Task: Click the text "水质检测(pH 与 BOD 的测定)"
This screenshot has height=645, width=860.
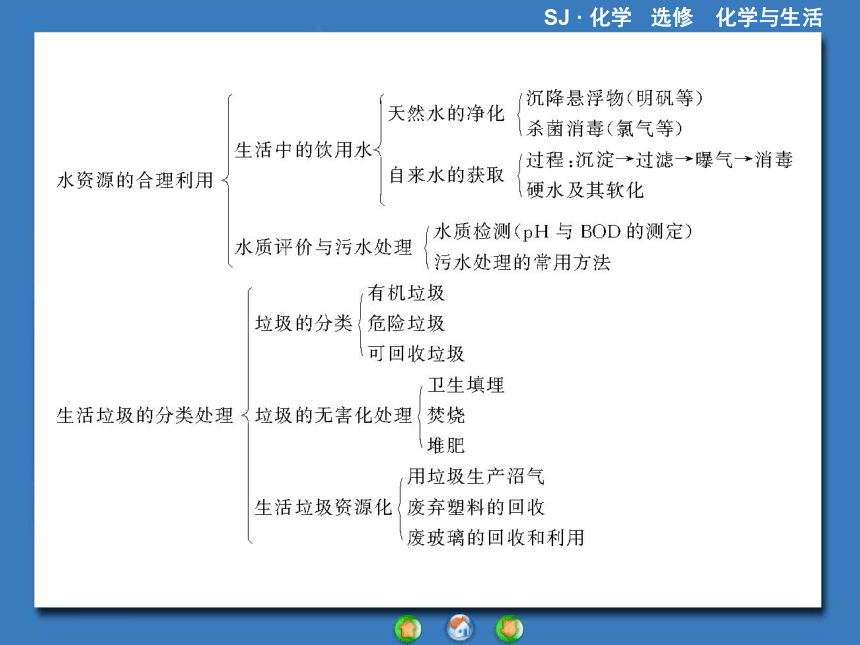Action: pyautogui.click(x=563, y=231)
